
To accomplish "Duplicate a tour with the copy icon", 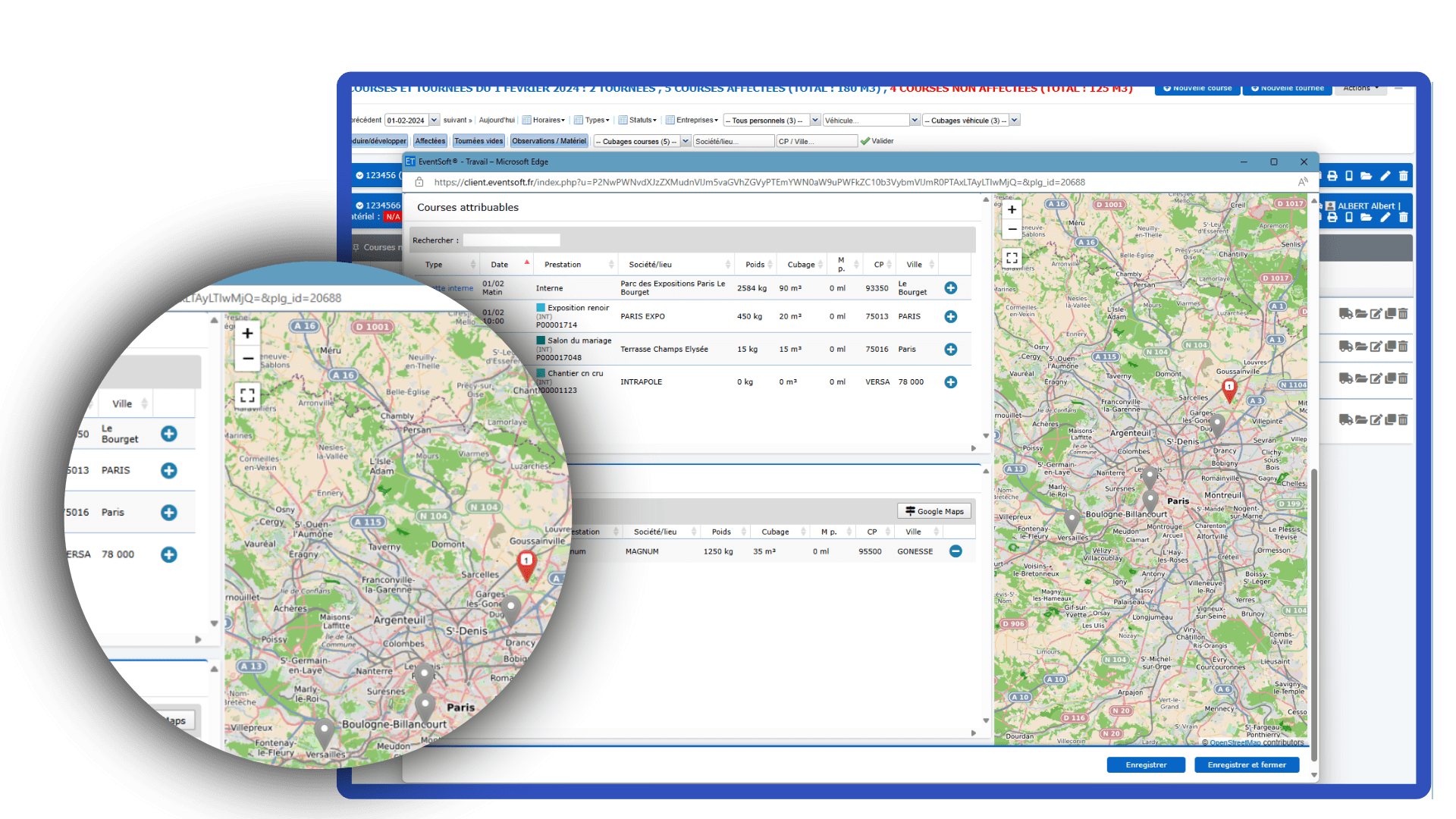I will 1390,313.
